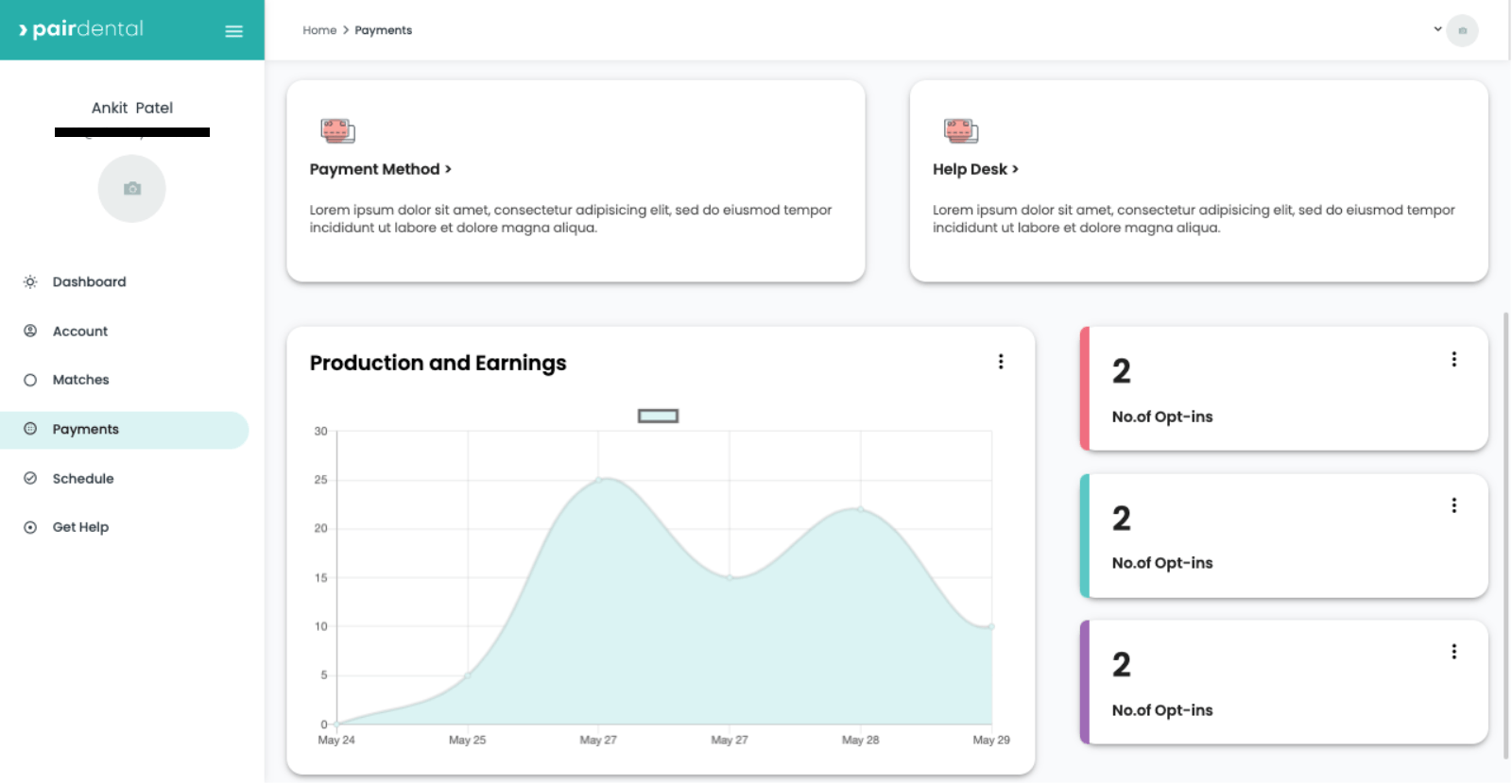Select the Payments sidebar item

click(x=85, y=430)
